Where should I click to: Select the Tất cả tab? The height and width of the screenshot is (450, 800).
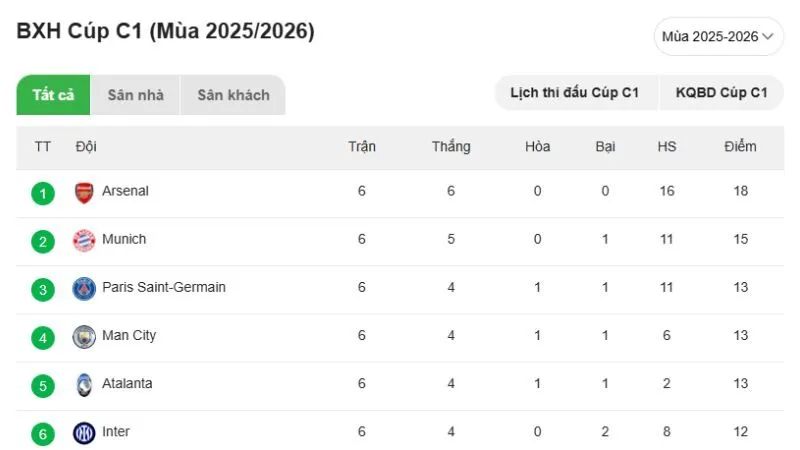click(x=53, y=95)
